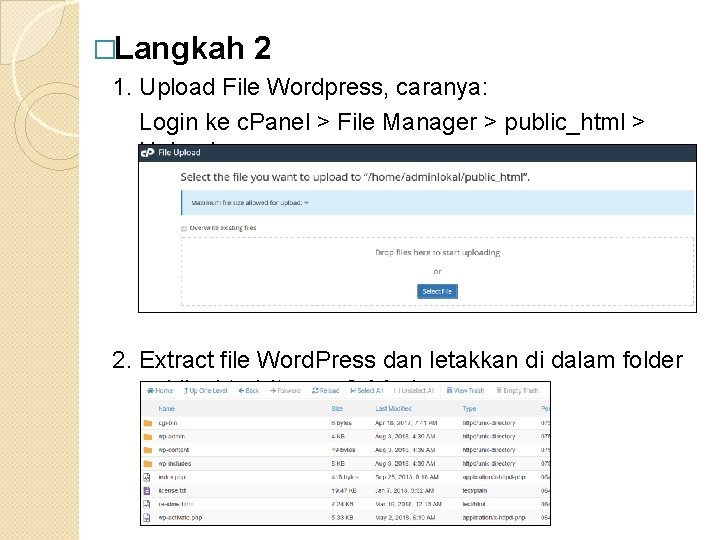Image resolution: width=720 pixels, height=540 pixels.
Task: Click the wp-admin folder icon
Action: click(x=147, y=437)
